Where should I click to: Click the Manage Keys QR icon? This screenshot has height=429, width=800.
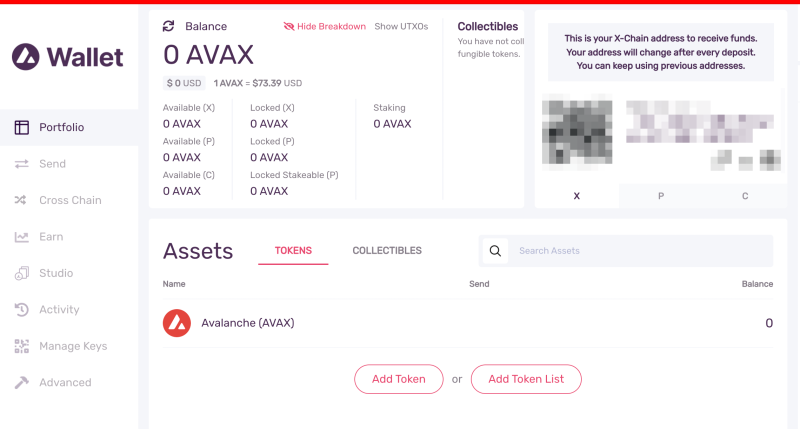point(21,346)
